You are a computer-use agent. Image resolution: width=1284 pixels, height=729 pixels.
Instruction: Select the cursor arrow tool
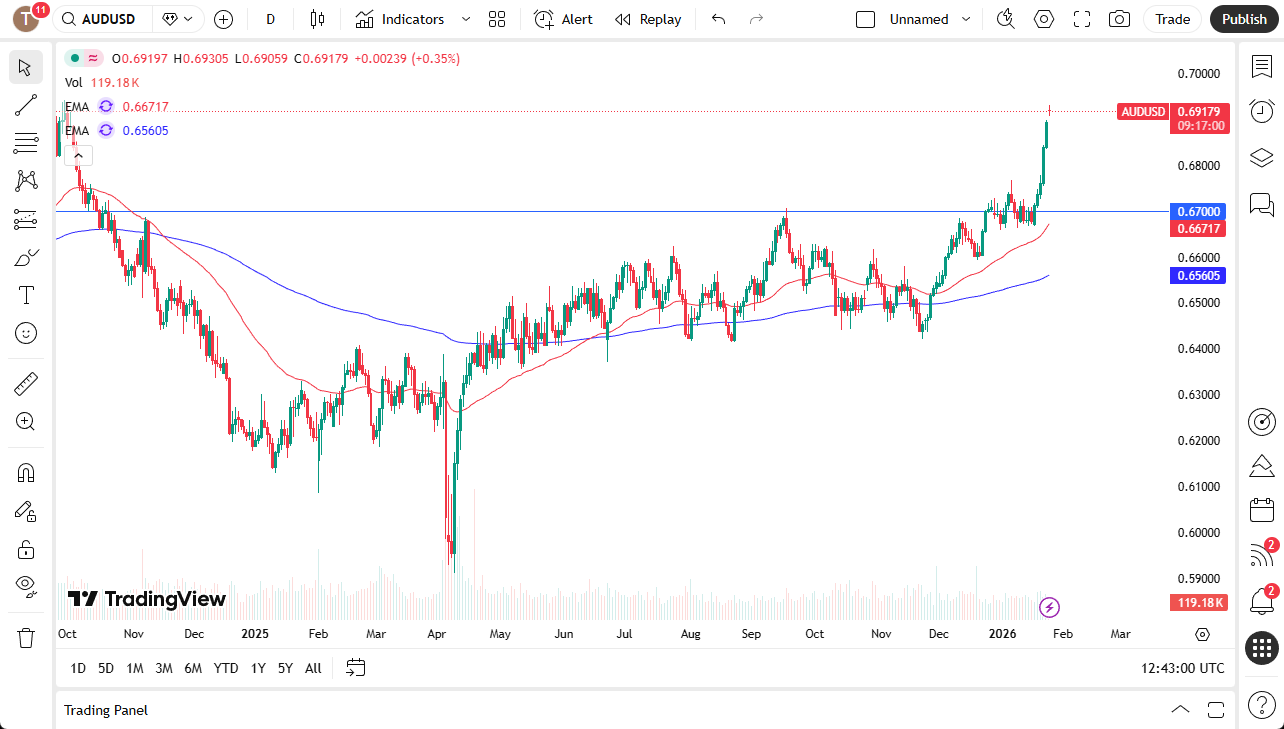click(x=25, y=67)
